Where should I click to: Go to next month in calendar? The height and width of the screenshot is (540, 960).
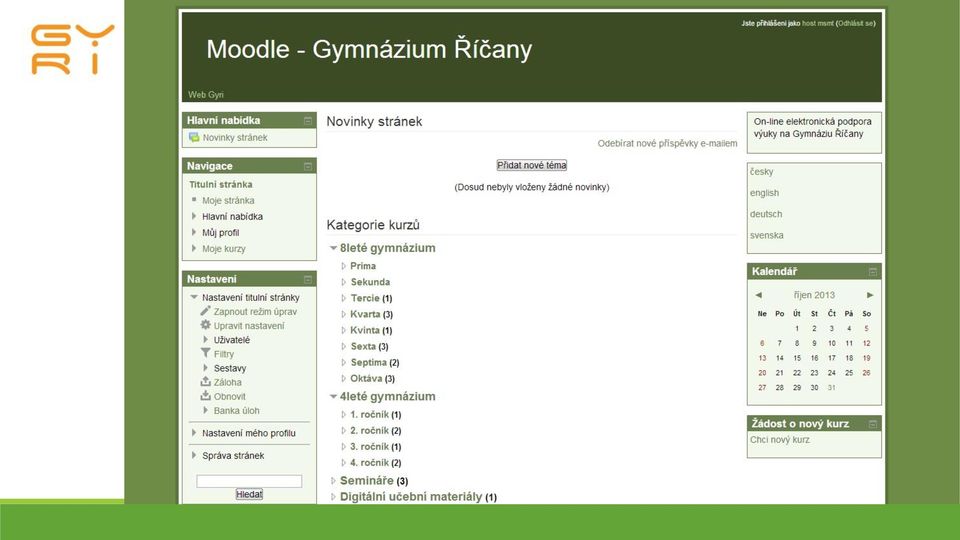[x=870, y=295]
